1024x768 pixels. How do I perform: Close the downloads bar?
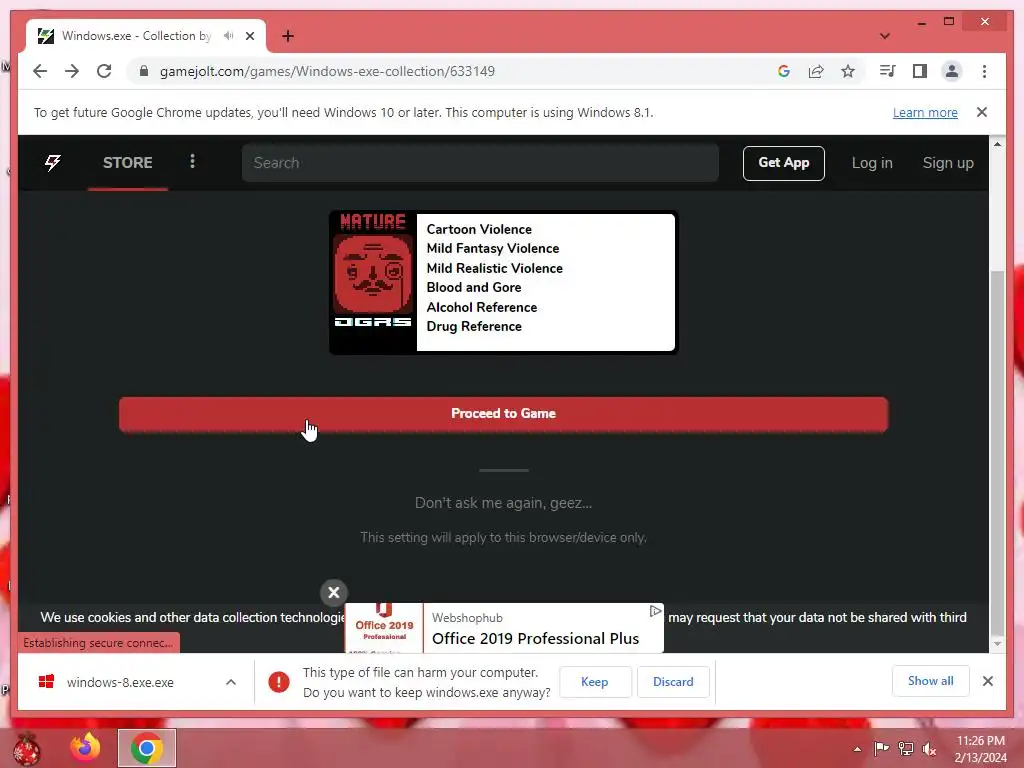tap(987, 681)
